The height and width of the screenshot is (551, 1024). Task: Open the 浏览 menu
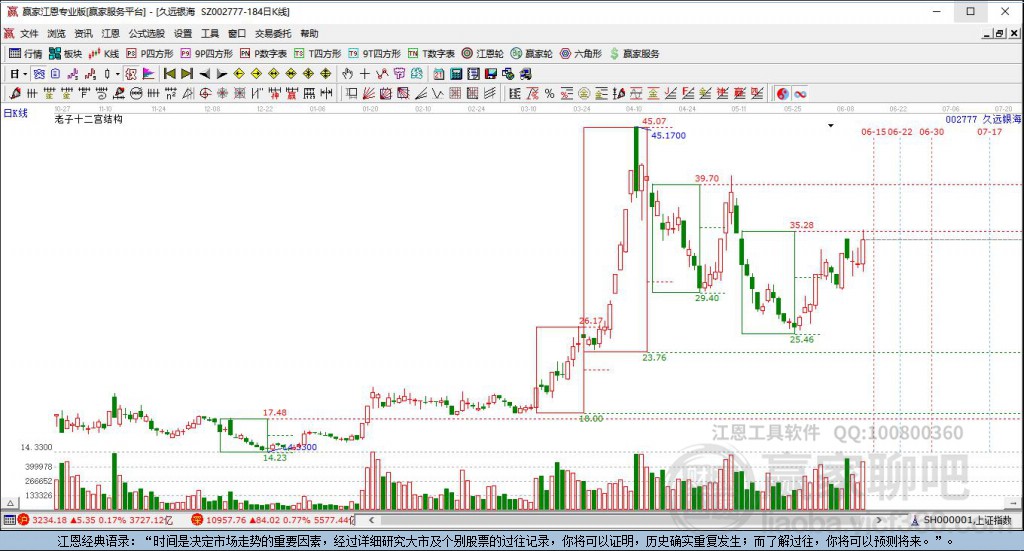(x=56, y=33)
